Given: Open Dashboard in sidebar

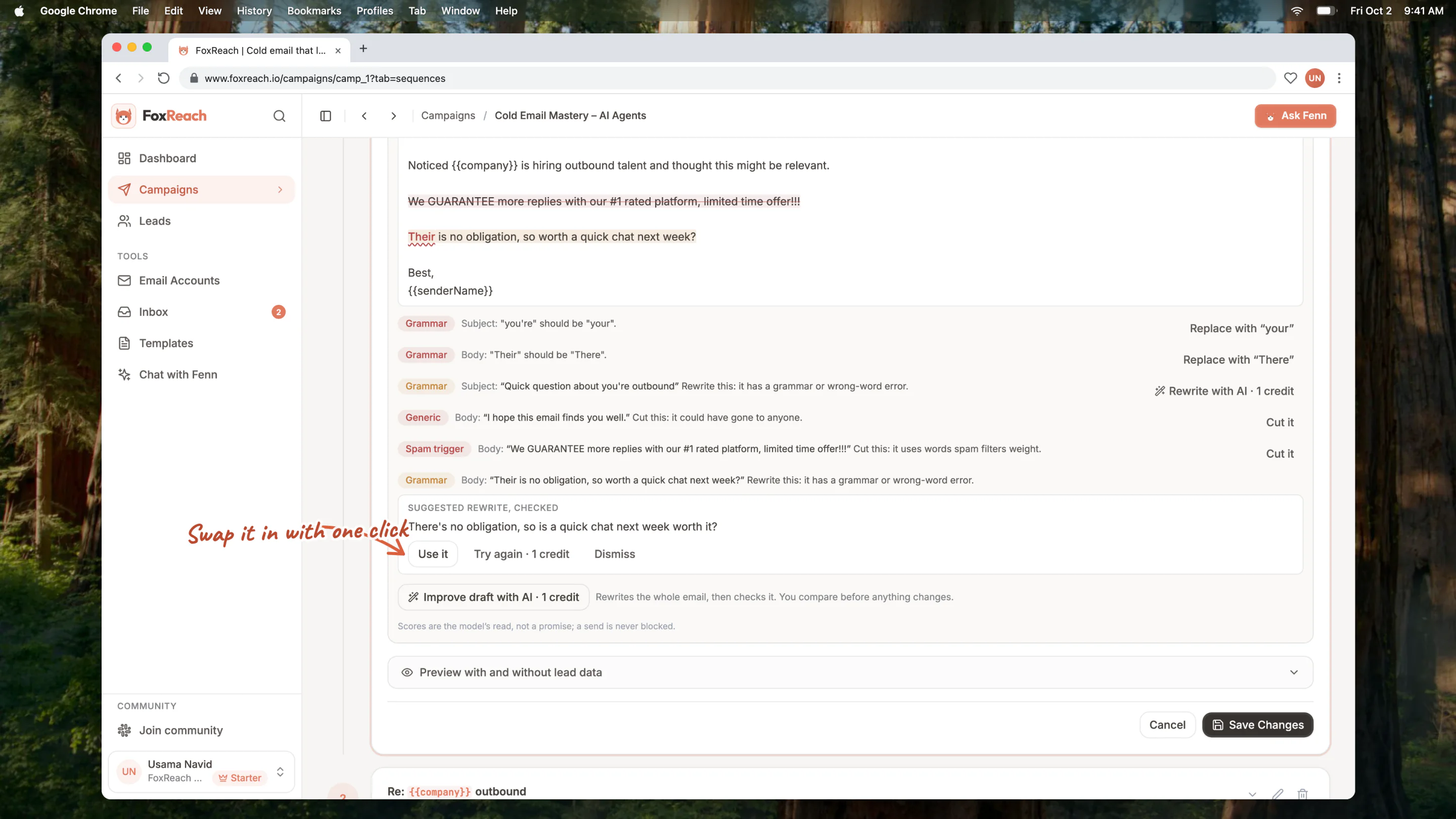Looking at the screenshot, I should 201,158.
